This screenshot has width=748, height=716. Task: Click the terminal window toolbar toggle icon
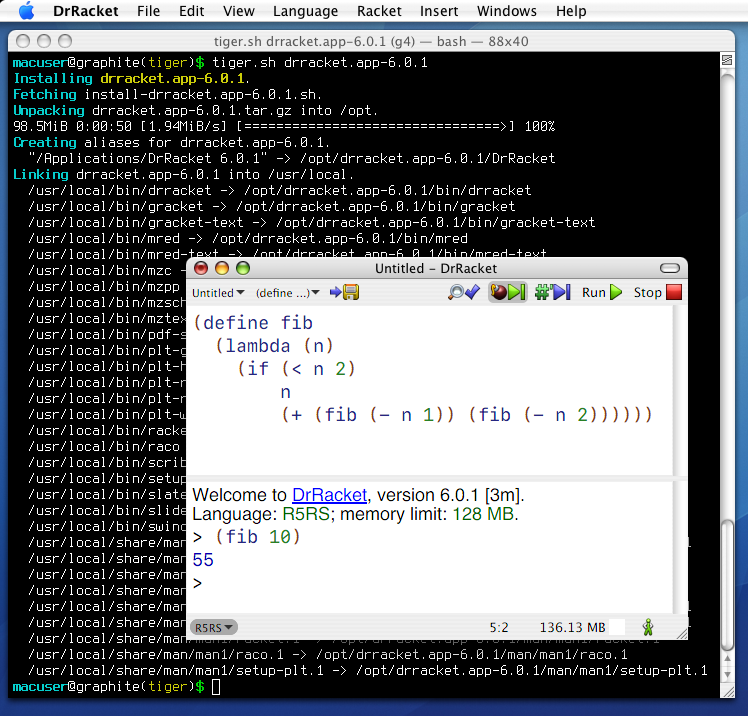tap(727, 60)
